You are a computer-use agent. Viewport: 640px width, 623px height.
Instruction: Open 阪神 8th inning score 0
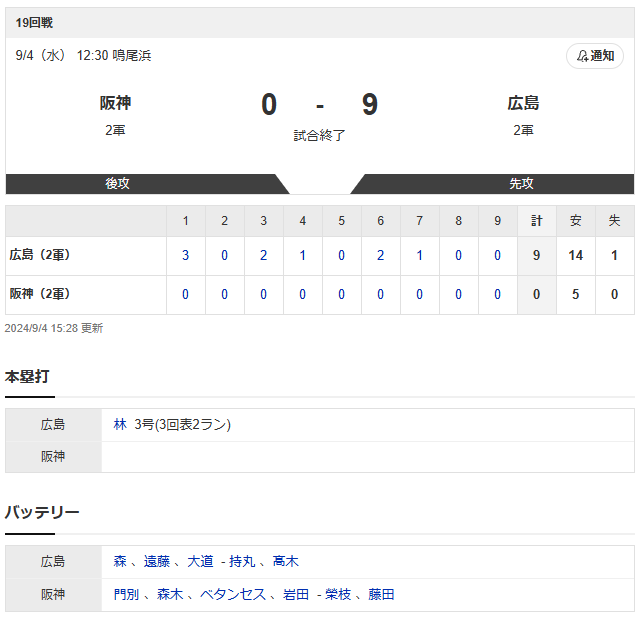(458, 294)
